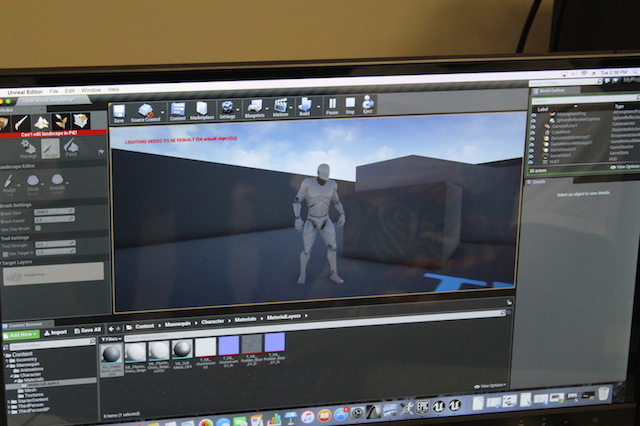640x426 pixels.
Task: Open the Settings toolbar icon
Action: click(227, 110)
